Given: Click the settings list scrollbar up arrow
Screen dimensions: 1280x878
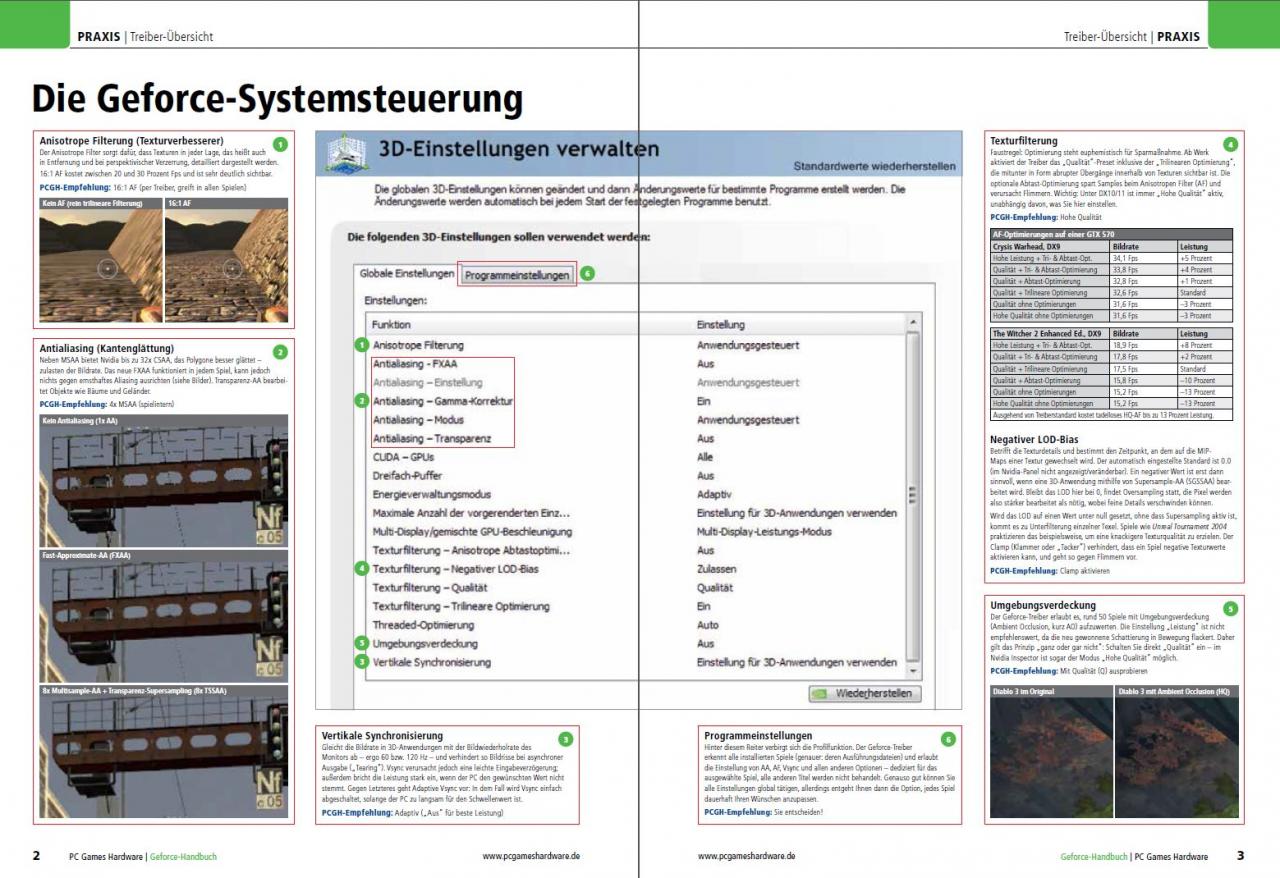Looking at the screenshot, I should (911, 323).
